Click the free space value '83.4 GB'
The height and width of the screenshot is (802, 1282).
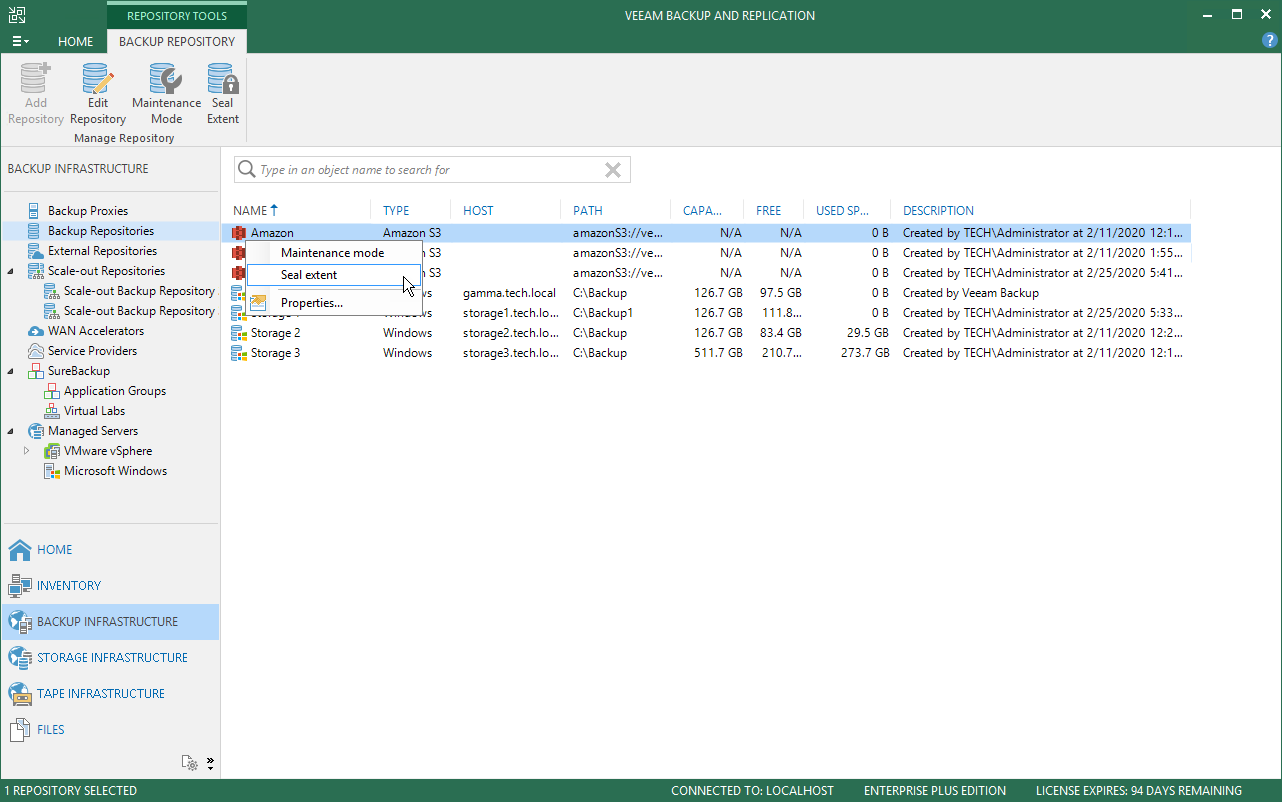(780, 333)
